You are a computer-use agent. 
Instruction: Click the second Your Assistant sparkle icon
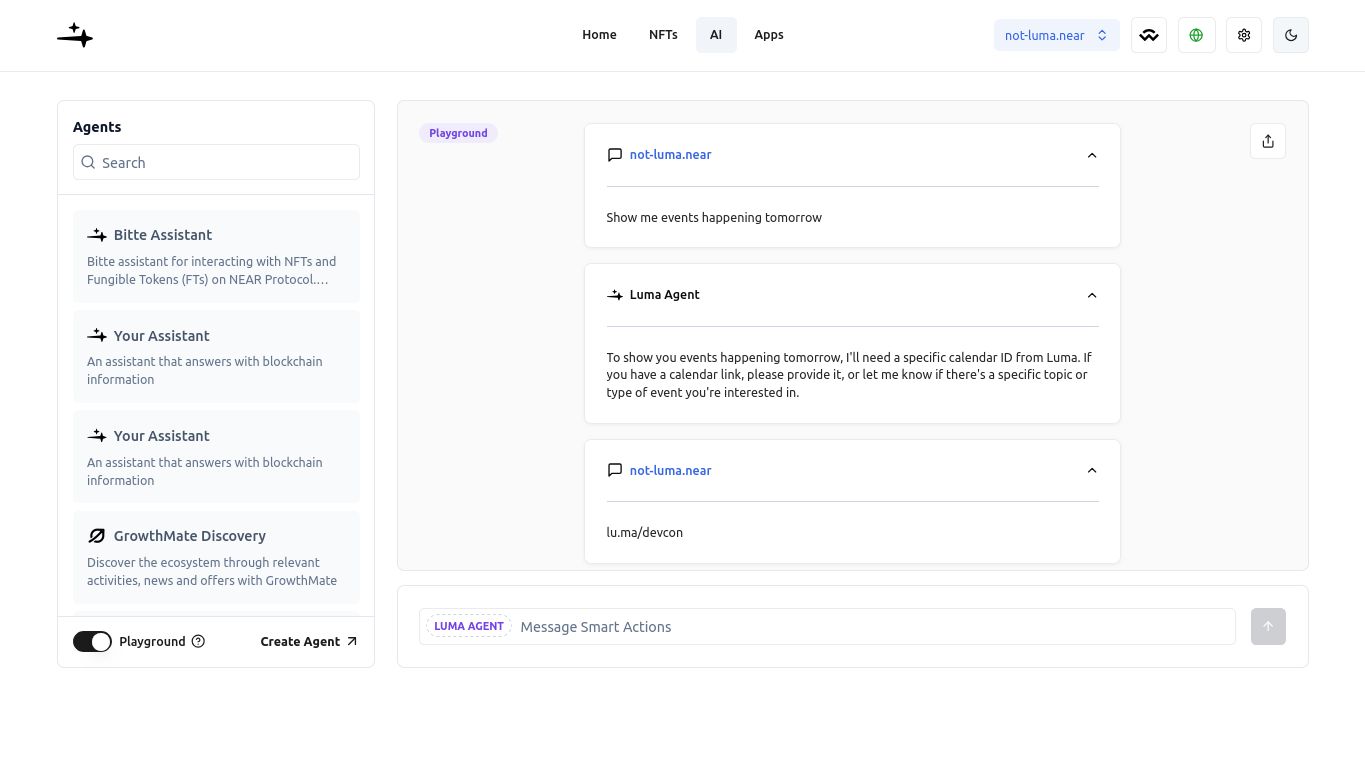click(97, 436)
